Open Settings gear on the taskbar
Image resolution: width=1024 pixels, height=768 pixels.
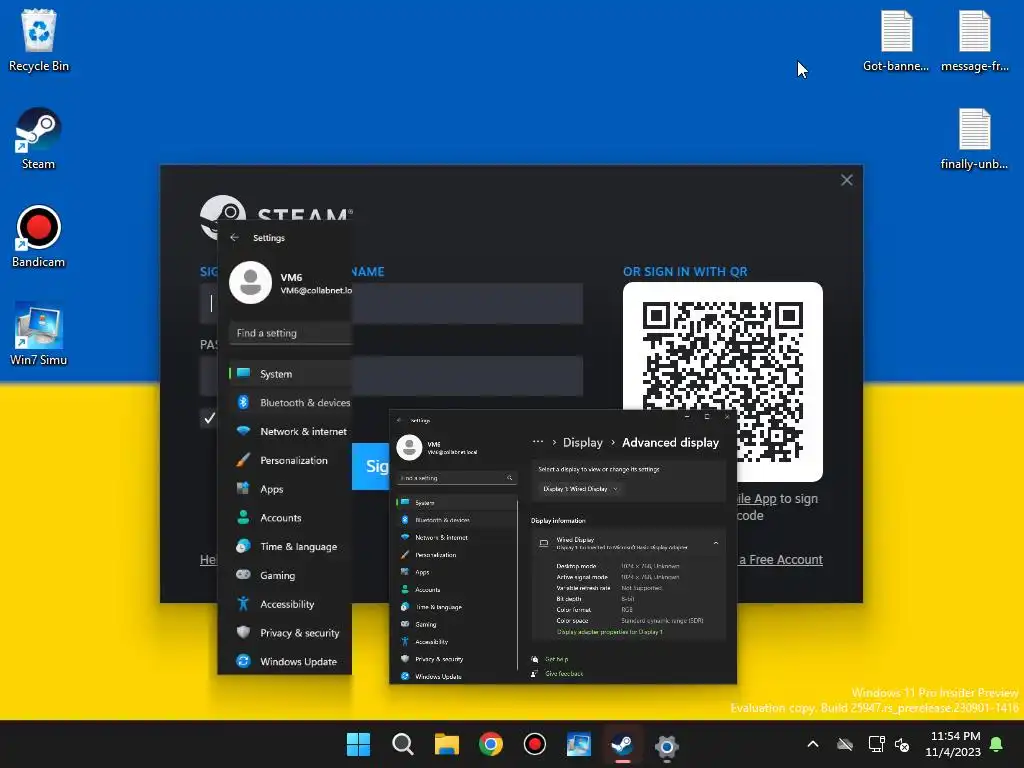click(667, 744)
